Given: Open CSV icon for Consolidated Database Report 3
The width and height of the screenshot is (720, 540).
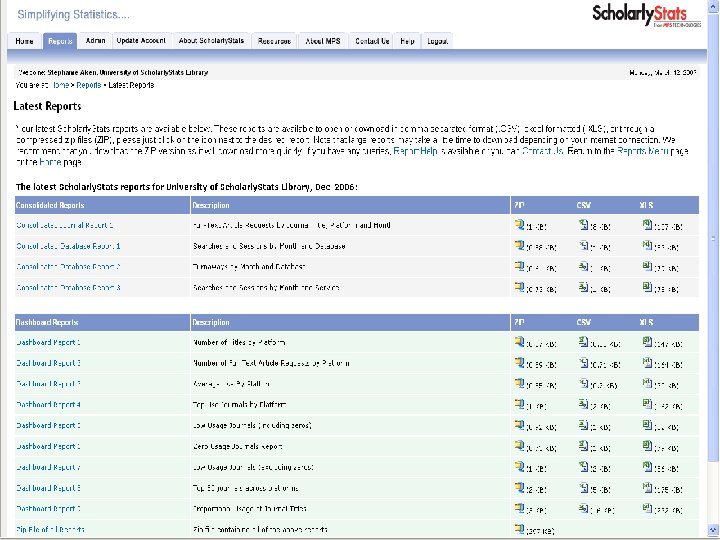Looking at the screenshot, I should coord(583,287).
